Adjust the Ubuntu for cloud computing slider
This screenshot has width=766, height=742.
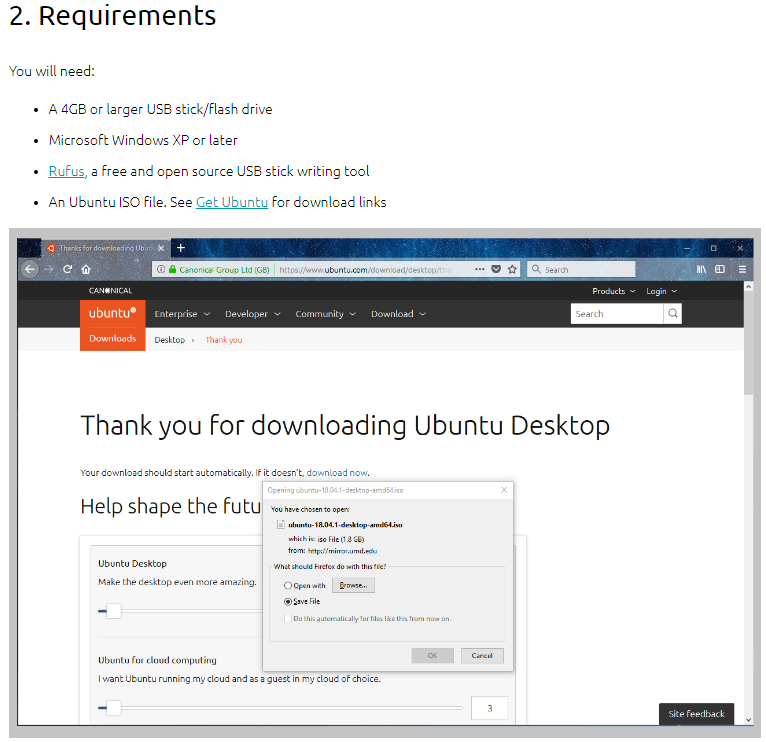113,708
